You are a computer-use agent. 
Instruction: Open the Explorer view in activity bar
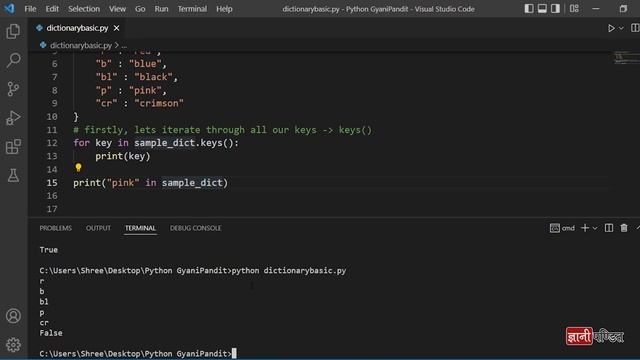13,31
